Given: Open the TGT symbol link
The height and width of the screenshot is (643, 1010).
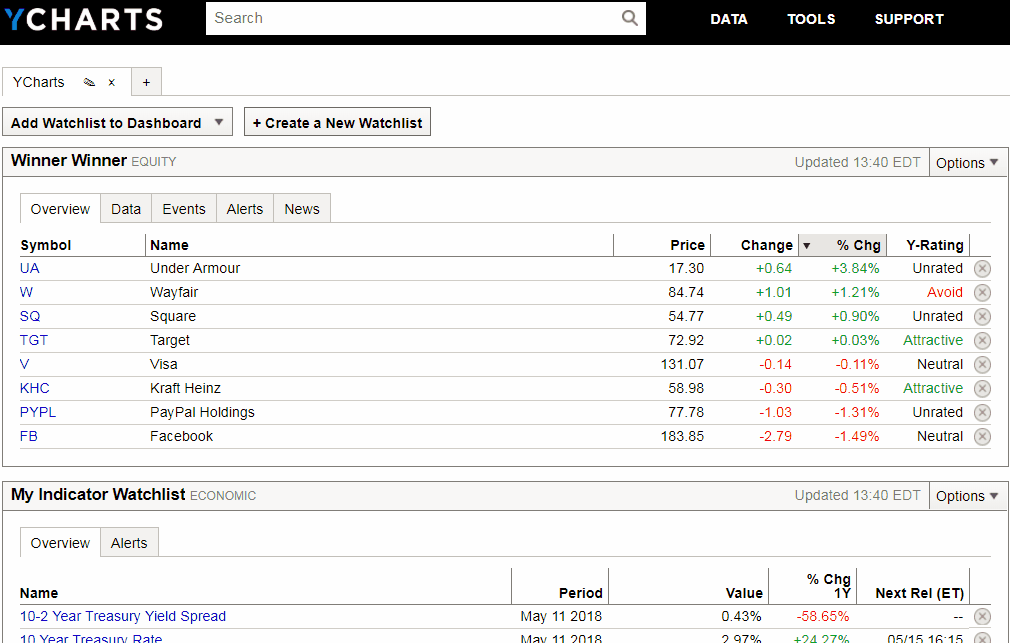Looking at the screenshot, I should [x=33, y=340].
